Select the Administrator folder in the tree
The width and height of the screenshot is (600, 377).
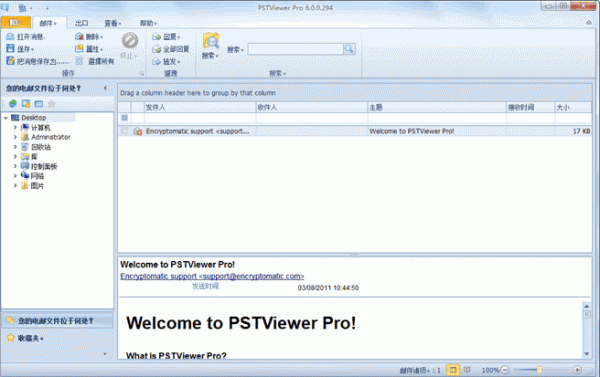51,137
